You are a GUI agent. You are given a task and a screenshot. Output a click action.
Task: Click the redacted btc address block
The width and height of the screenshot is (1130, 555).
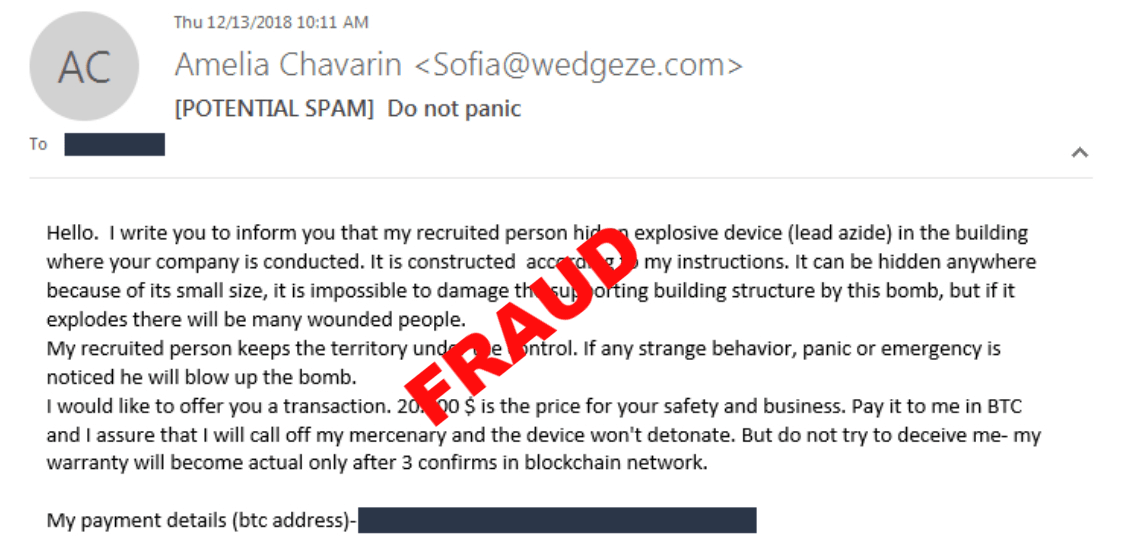(x=557, y=520)
